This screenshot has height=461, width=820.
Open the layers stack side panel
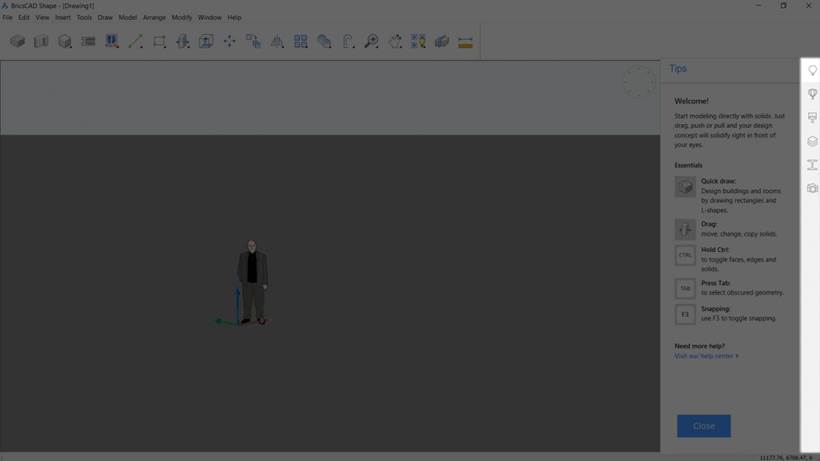812,141
